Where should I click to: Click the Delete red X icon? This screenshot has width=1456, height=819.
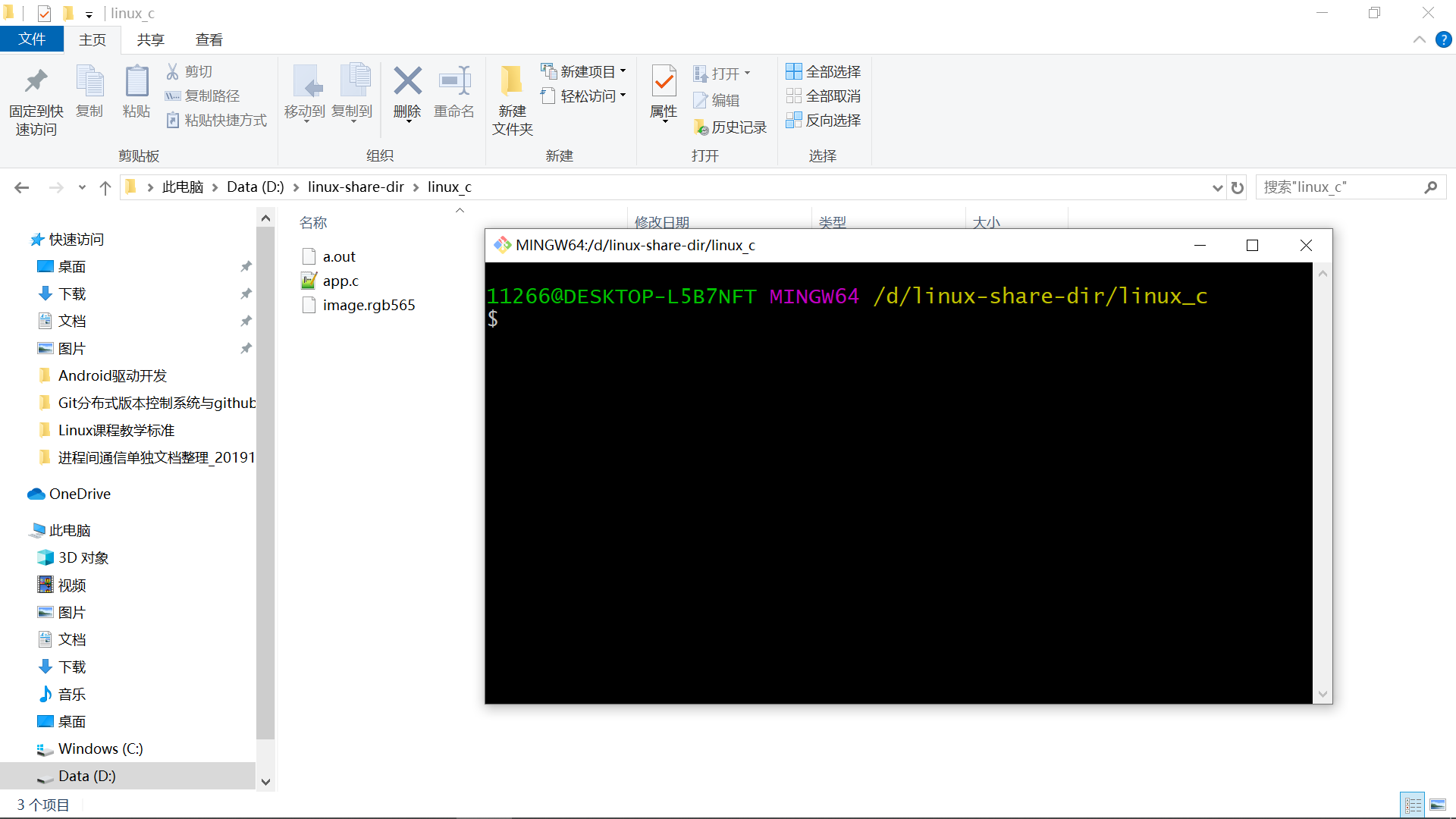407,81
